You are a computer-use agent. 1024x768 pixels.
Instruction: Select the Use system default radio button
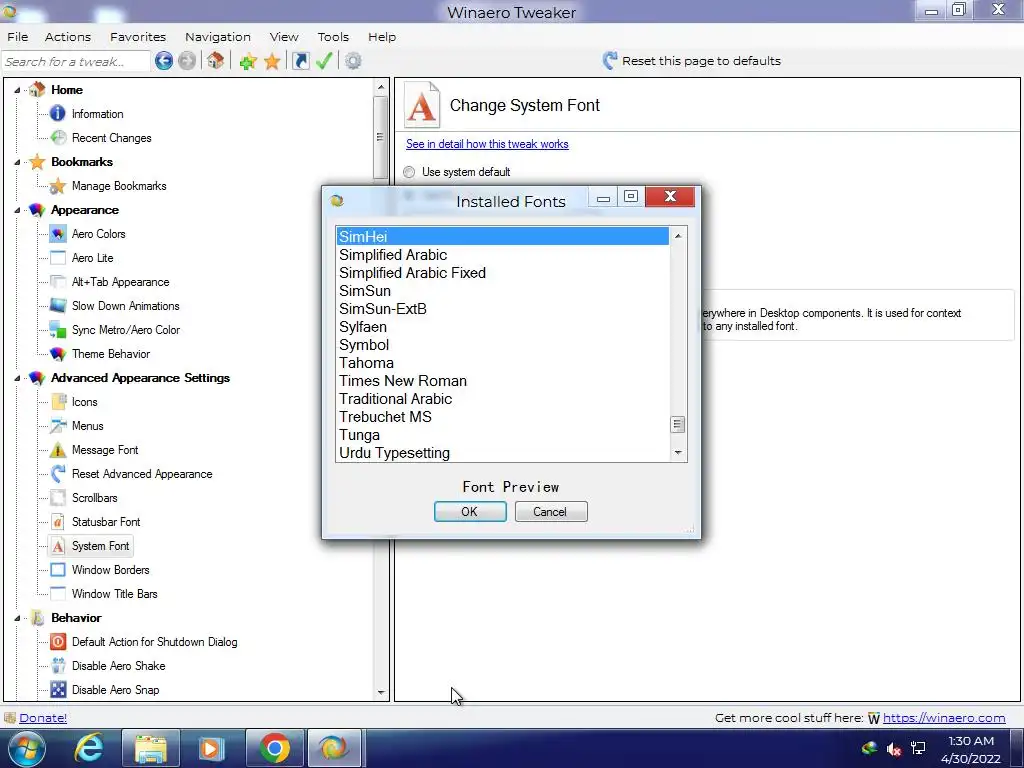pyautogui.click(x=409, y=172)
